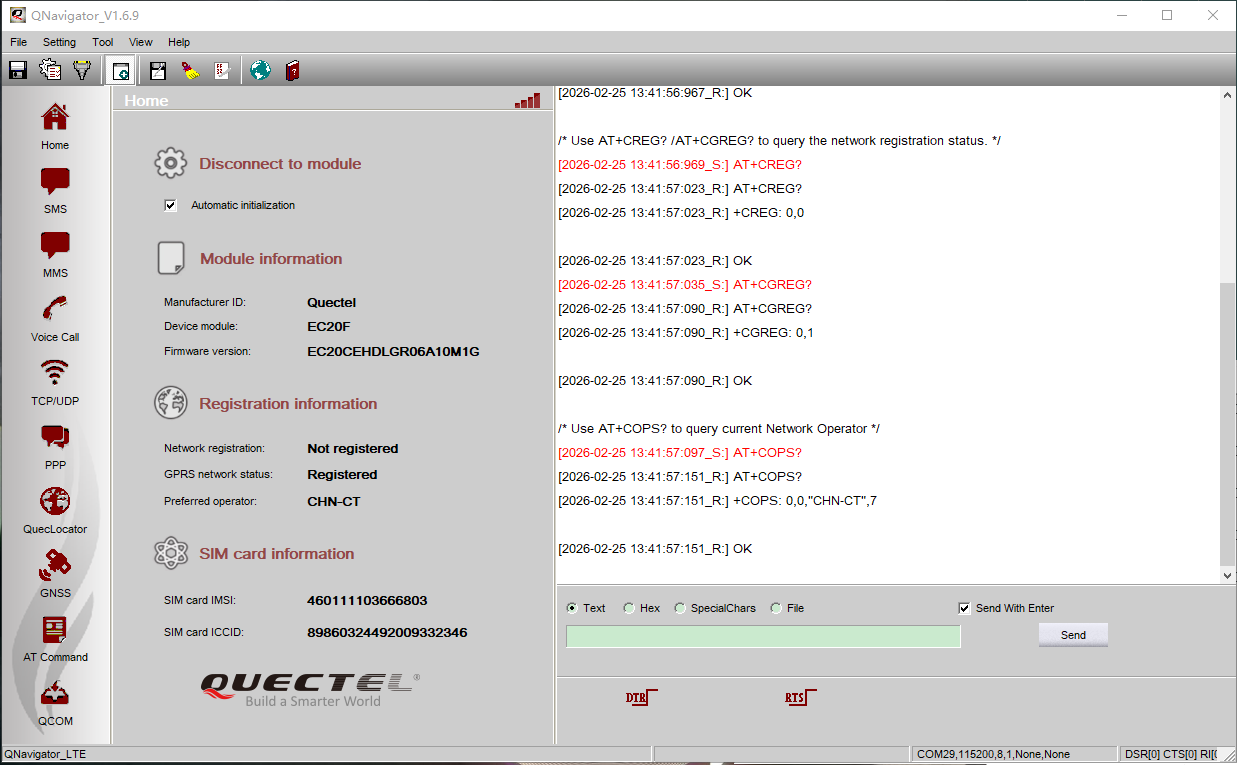Click the SIM card information atom icon
The width and height of the screenshot is (1237, 765).
pyautogui.click(x=171, y=553)
